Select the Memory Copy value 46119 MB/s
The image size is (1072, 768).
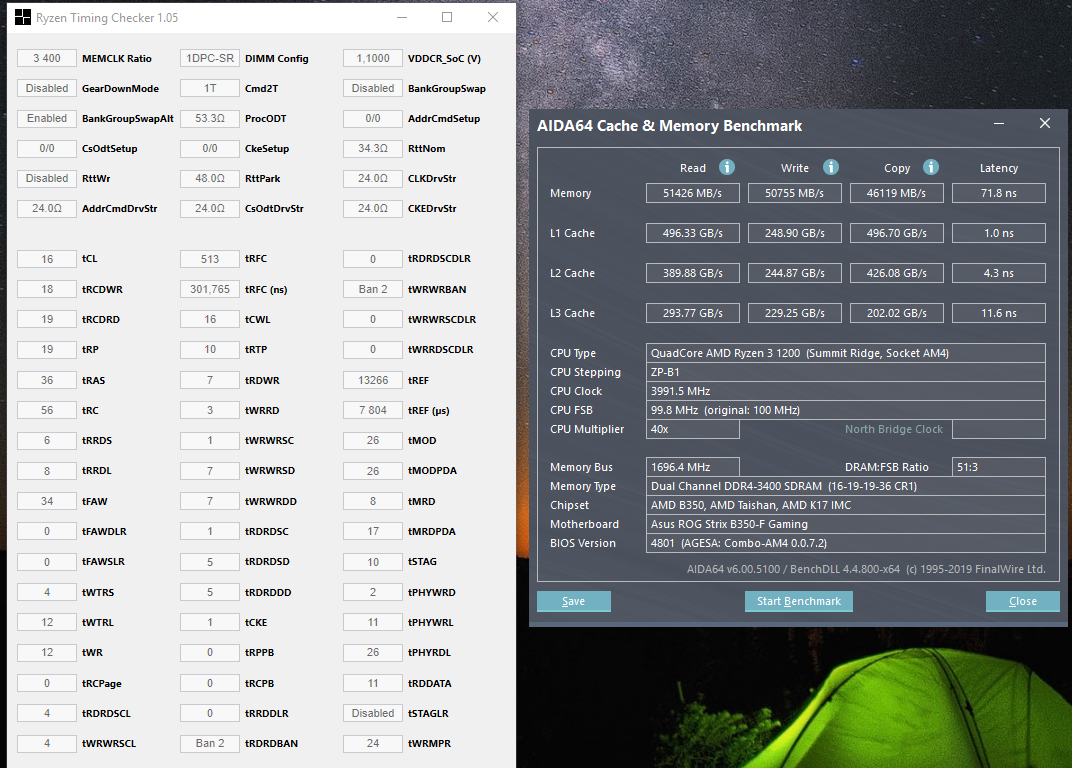[896, 193]
